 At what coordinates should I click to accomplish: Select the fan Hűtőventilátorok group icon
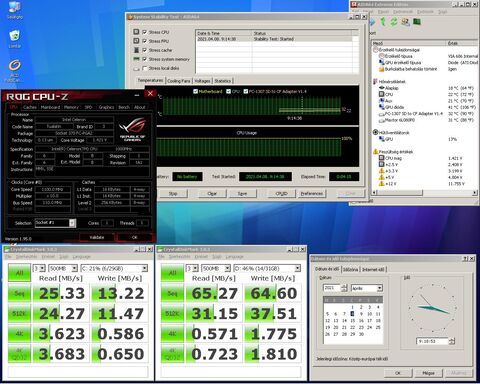click(x=375, y=132)
